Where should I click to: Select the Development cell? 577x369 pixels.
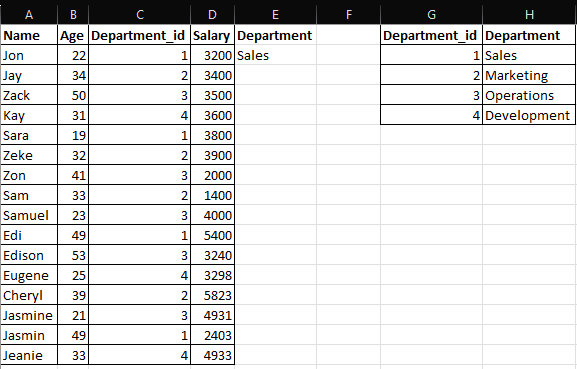[529, 115]
